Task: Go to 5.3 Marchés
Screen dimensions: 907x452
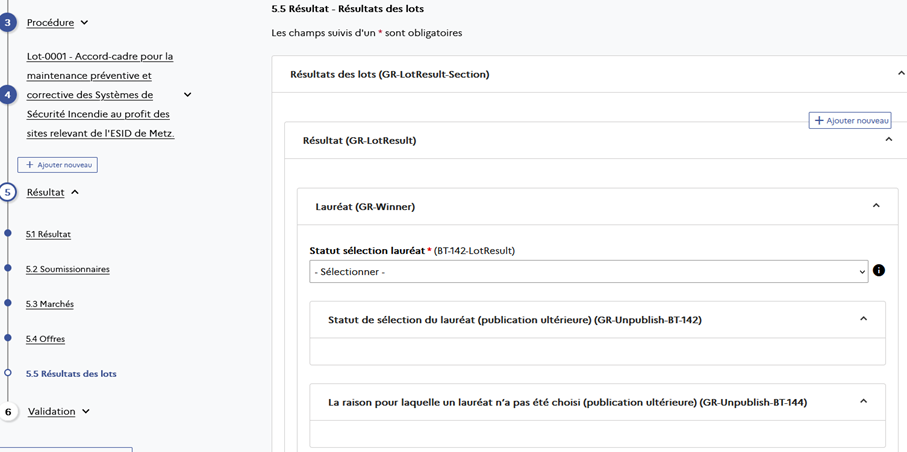Action: point(50,304)
